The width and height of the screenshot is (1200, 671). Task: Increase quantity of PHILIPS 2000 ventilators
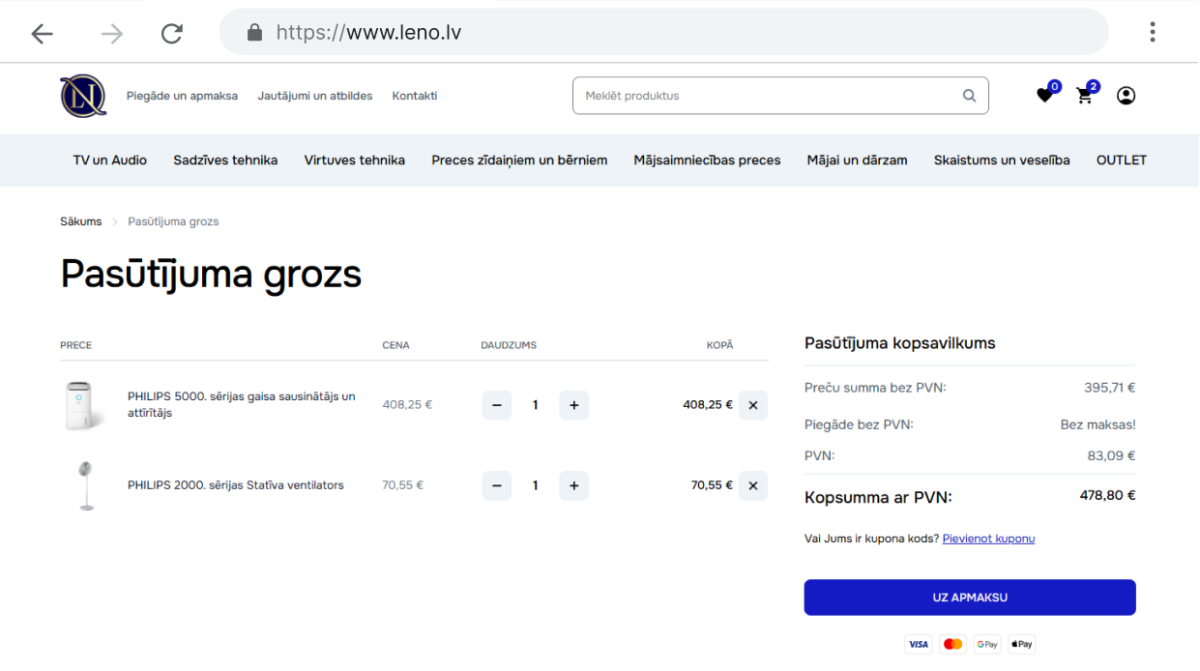point(574,485)
